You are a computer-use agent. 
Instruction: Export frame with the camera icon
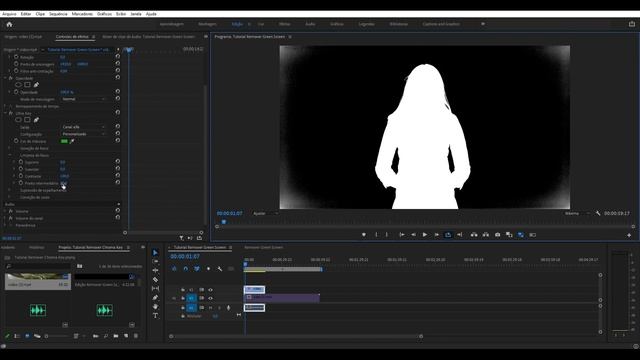[497, 235]
